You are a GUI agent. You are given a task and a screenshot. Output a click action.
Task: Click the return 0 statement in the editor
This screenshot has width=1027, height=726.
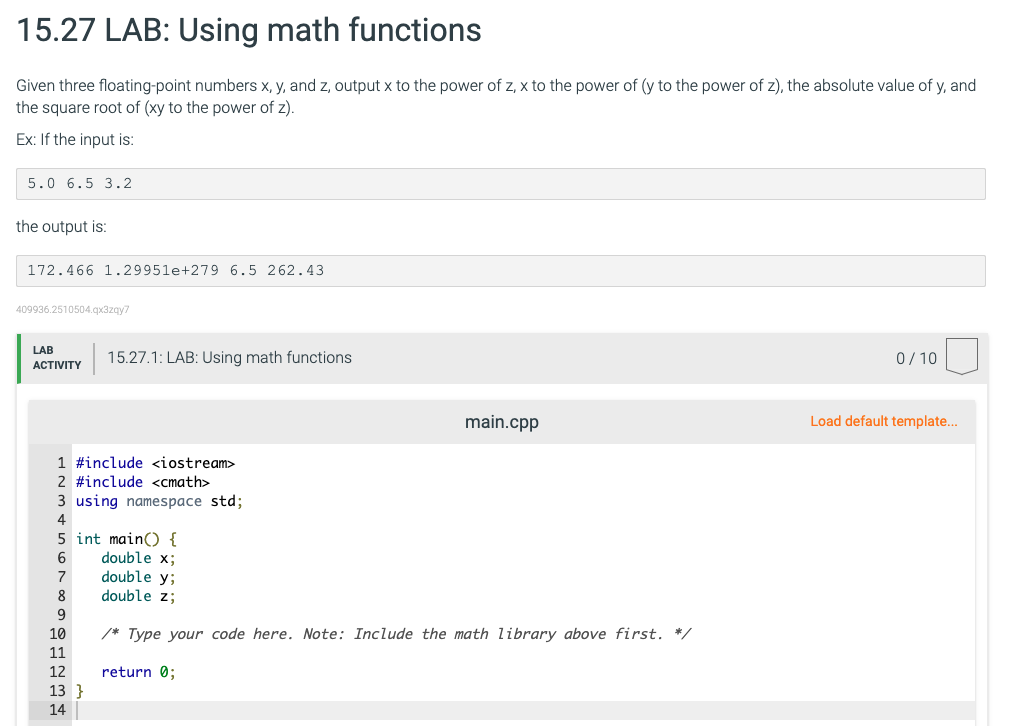135,671
